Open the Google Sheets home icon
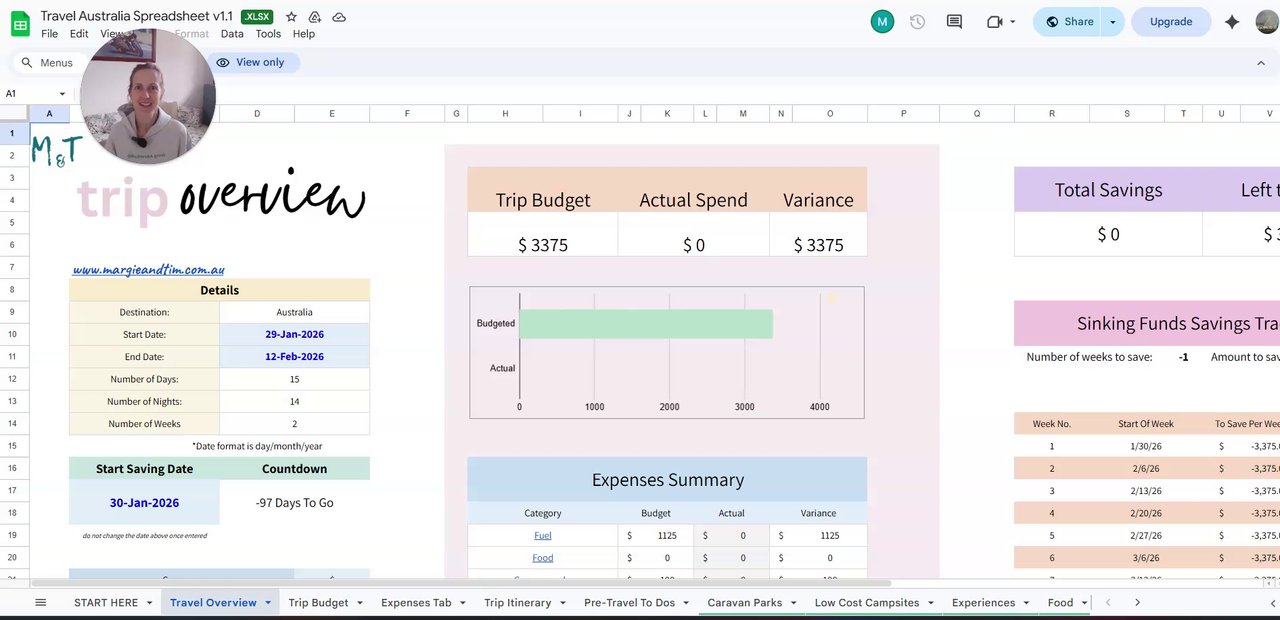The height and width of the screenshot is (620, 1280). (20, 23)
